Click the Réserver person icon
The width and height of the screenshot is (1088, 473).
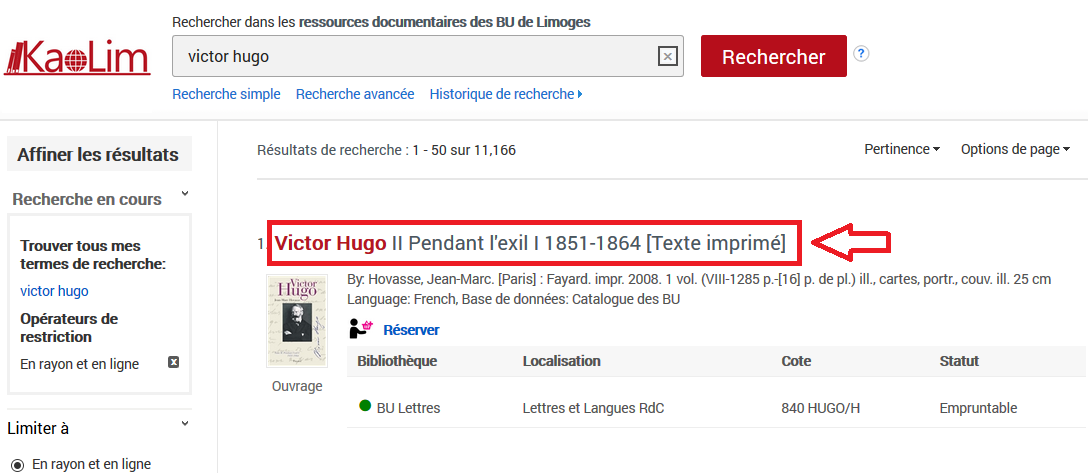point(360,328)
